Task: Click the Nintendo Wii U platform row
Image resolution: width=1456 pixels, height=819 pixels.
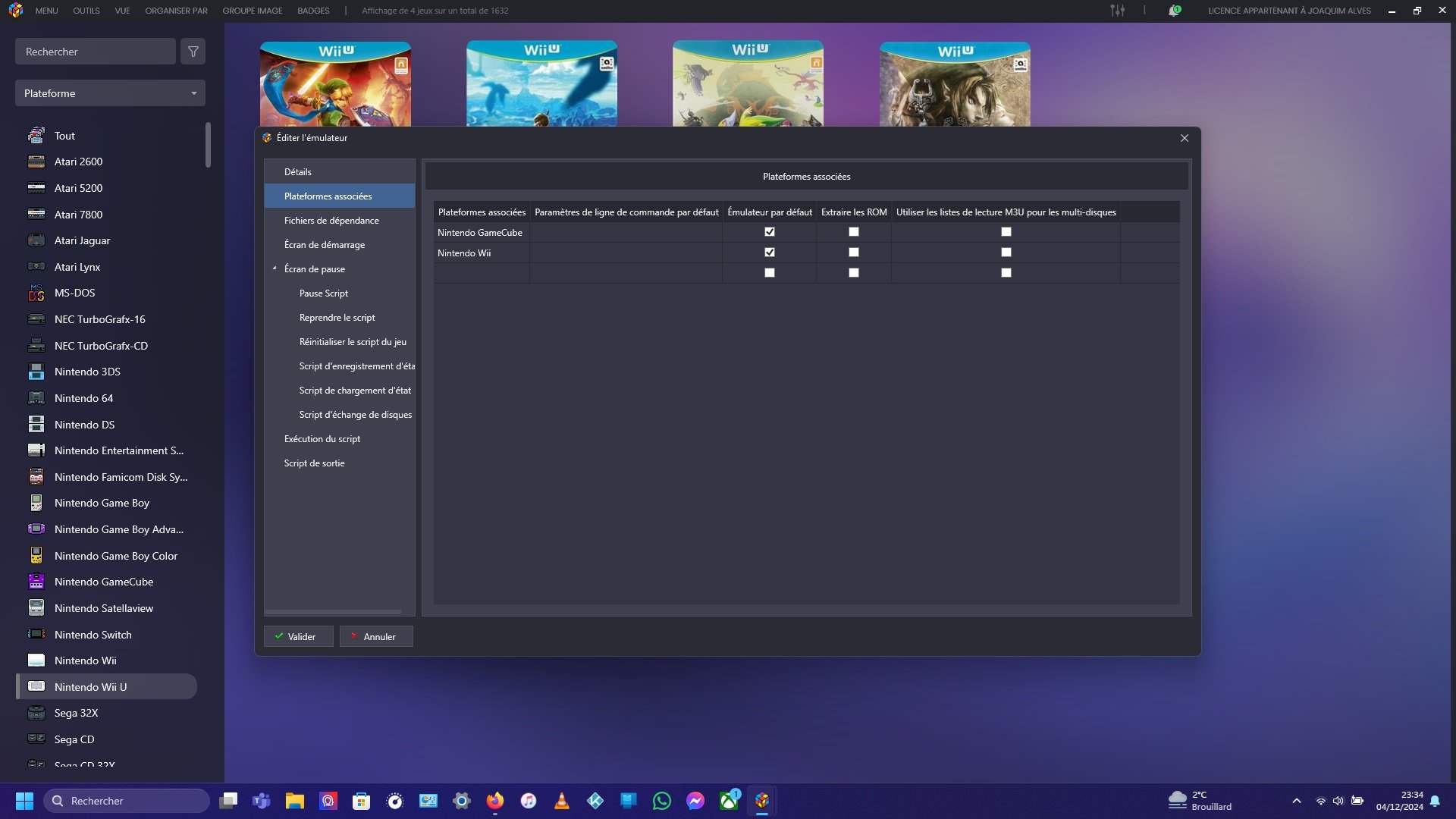Action: pyautogui.click(x=106, y=686)
